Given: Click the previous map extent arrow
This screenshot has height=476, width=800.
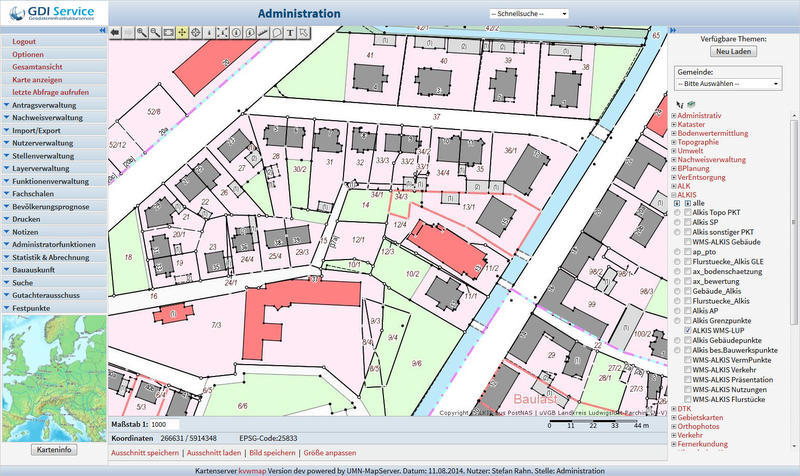Looking at the screenshot, I should click(114, 32).
